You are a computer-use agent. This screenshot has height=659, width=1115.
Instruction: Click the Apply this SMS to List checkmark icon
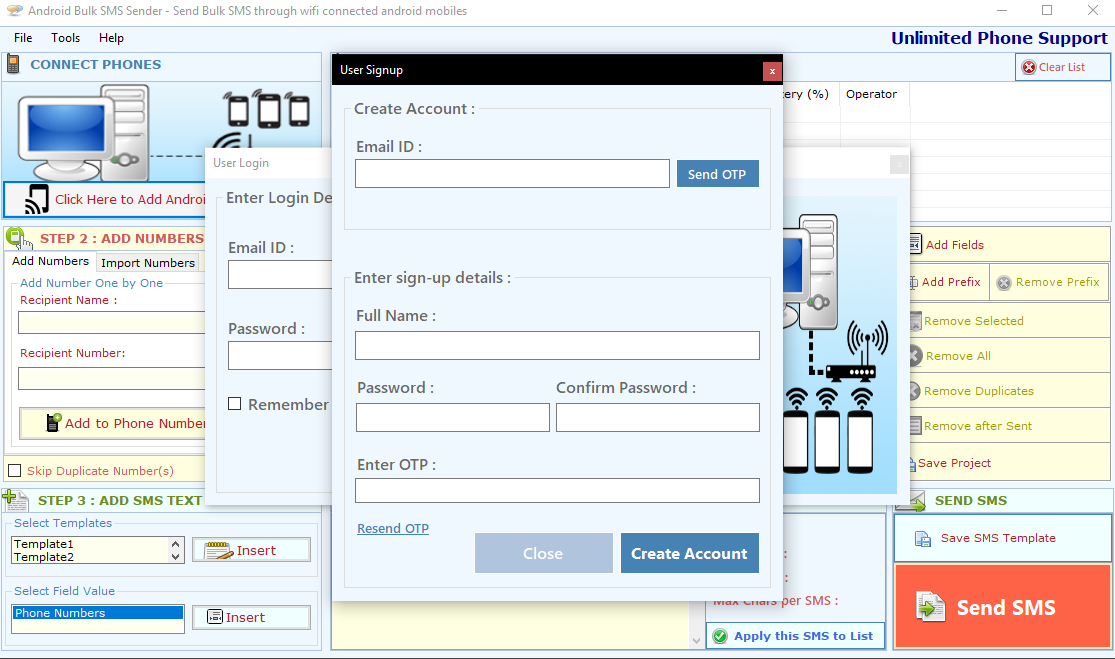tap(719, 636)
